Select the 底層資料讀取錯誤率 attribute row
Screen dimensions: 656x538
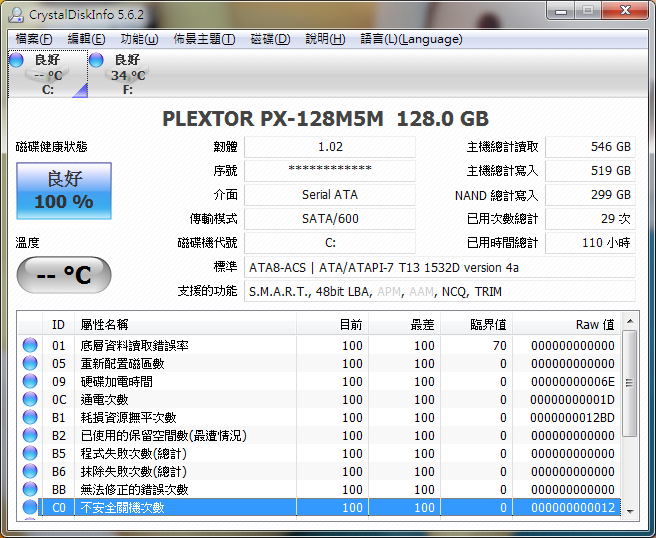tap(319, 345)
